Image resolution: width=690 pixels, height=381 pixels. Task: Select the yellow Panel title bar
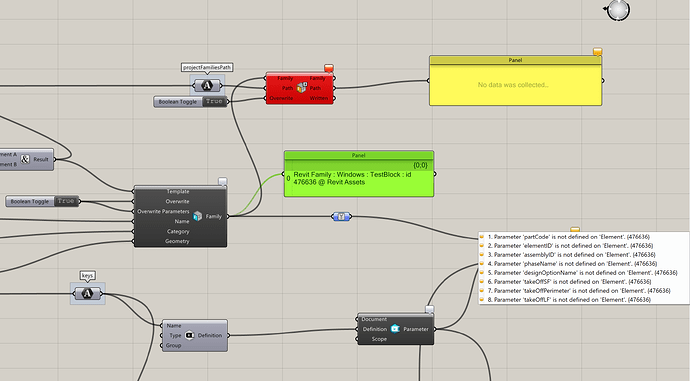pyautogui.click(x=515, y=60)
